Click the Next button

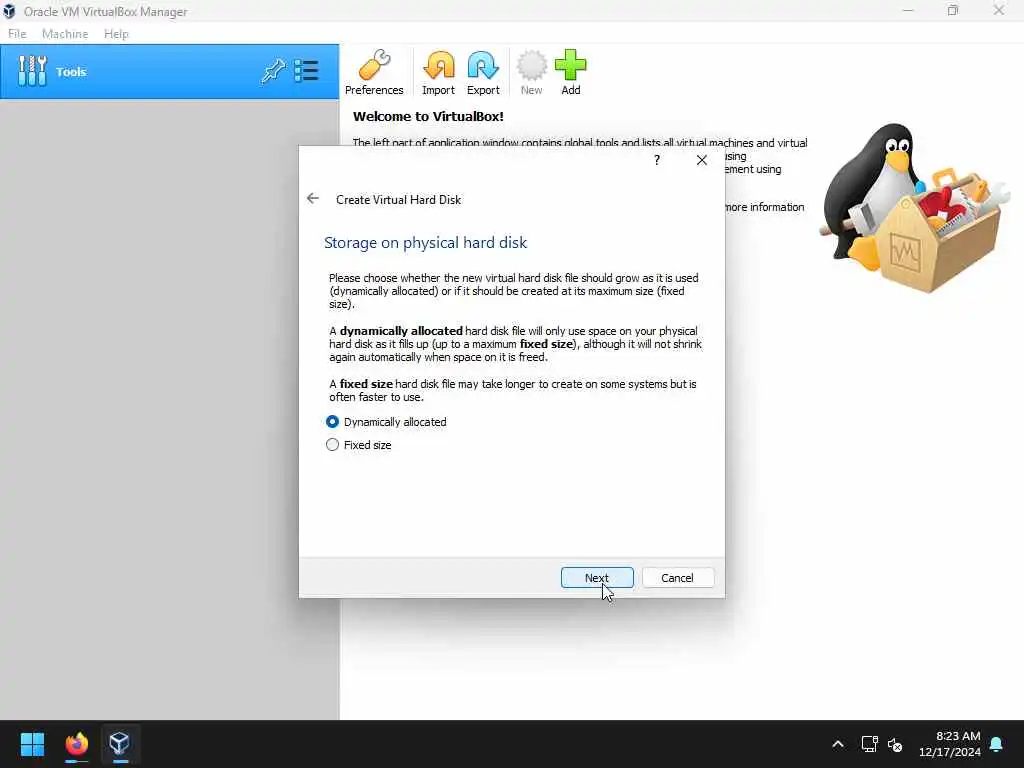tap(597, 578)
